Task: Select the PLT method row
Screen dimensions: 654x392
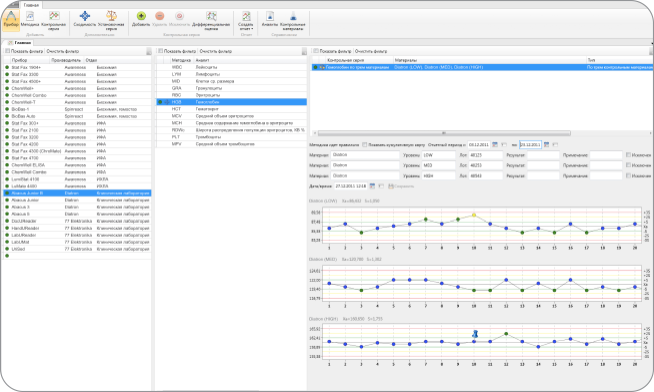Action: click(x=231, y=136)
